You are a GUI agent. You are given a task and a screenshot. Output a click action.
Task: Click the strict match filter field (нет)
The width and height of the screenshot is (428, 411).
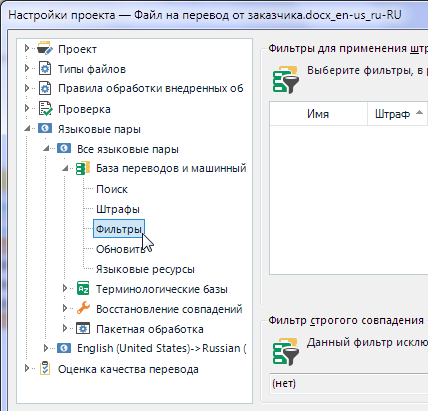click(348, 384)
